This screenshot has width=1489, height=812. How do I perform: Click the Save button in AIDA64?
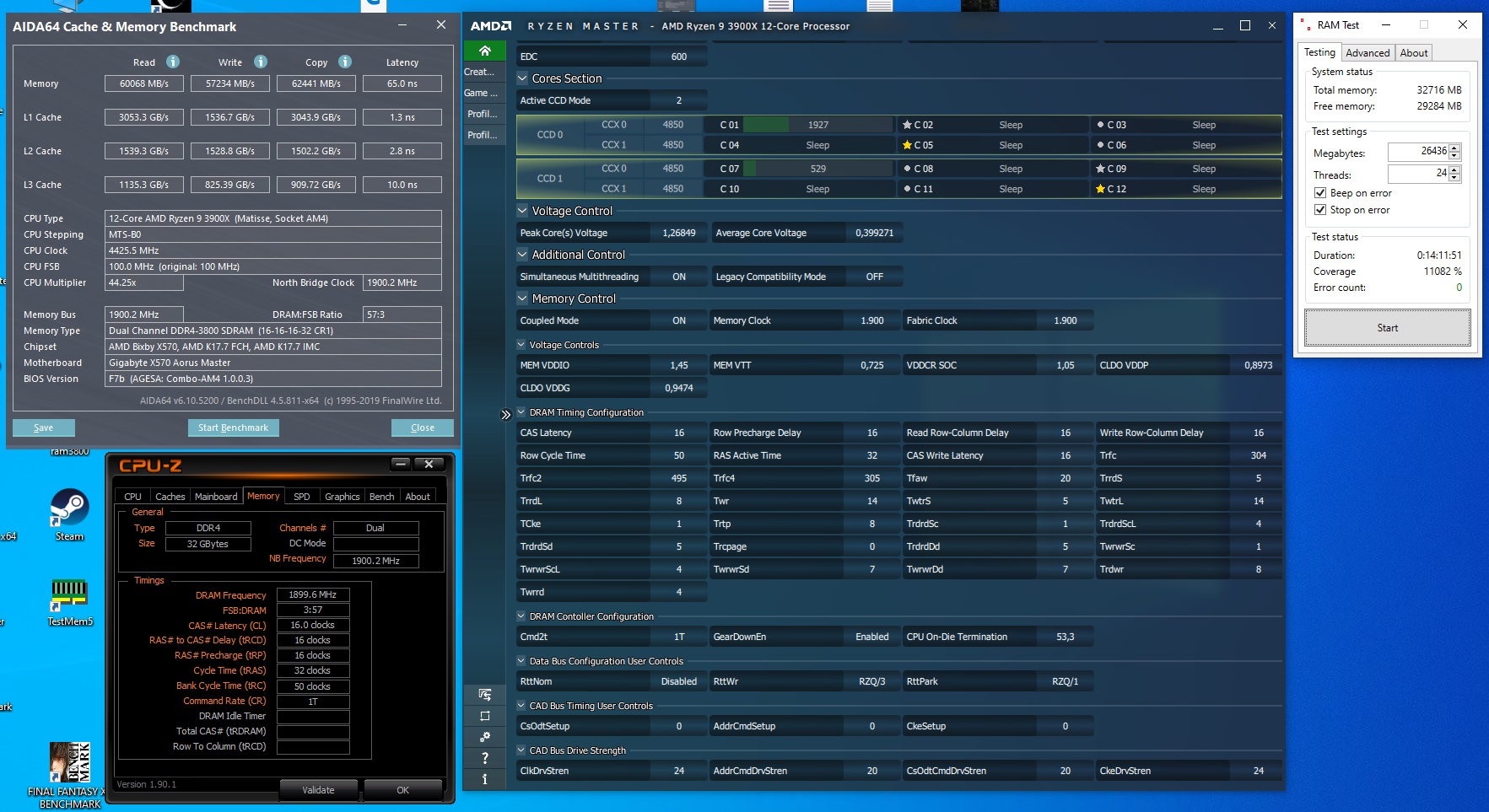click(x=44, y=428)
